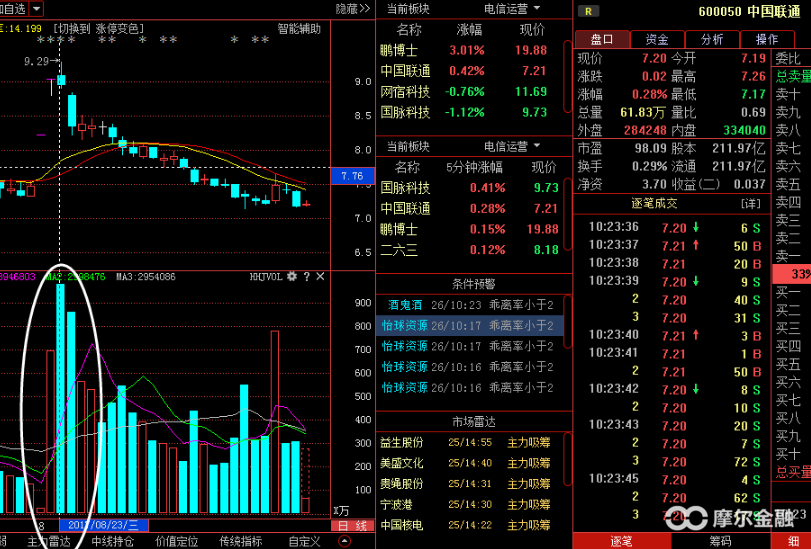Select the 逐笔 tab at the bottom
This screenshot has height=549, width=811.
coord(621,541)
